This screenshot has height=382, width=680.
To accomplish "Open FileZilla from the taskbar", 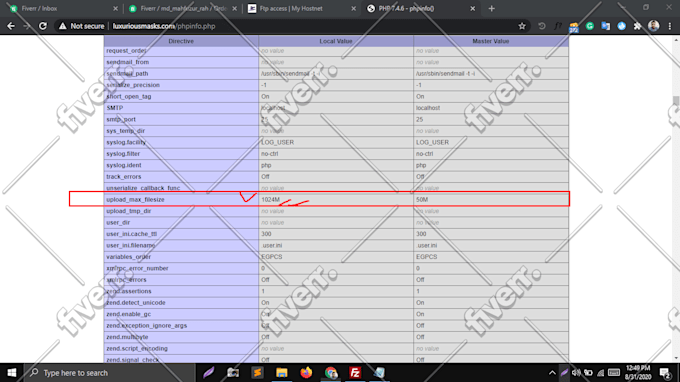I will click(x=355, y=372).
